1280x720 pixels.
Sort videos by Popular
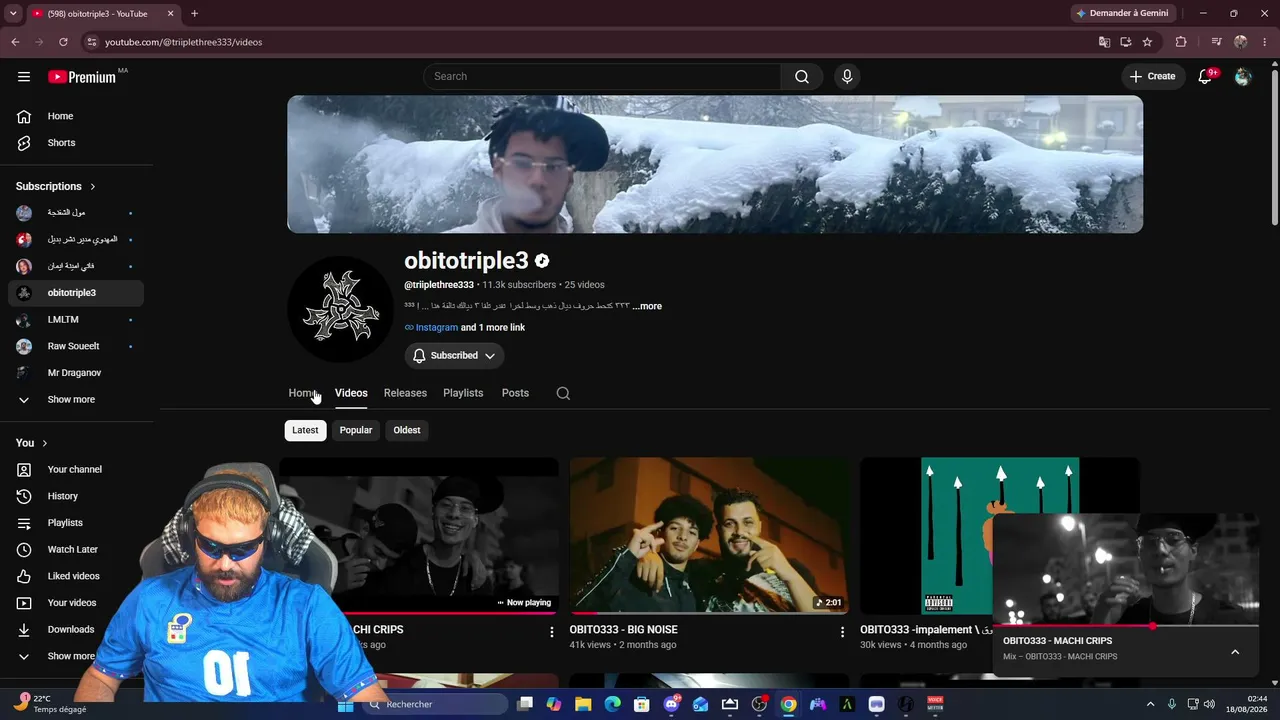pyautogui.click(x=356, y=430)
